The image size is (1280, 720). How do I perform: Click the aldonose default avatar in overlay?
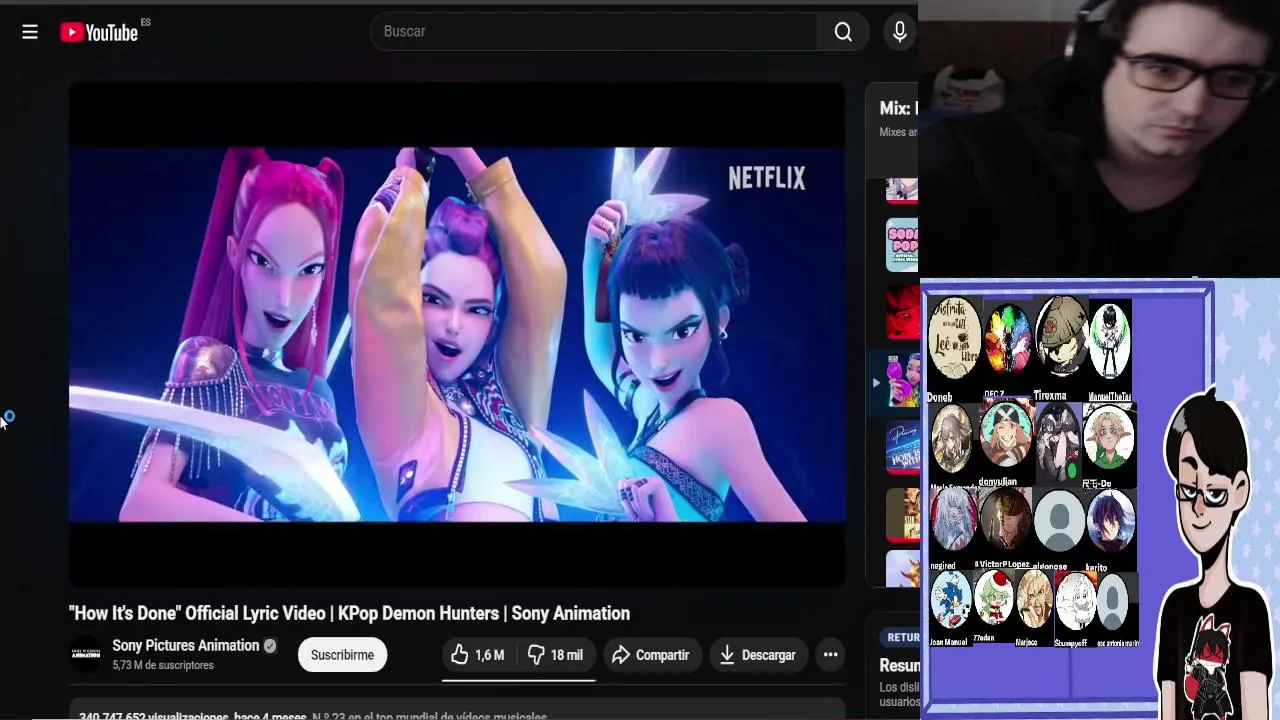click(1058, 522)
